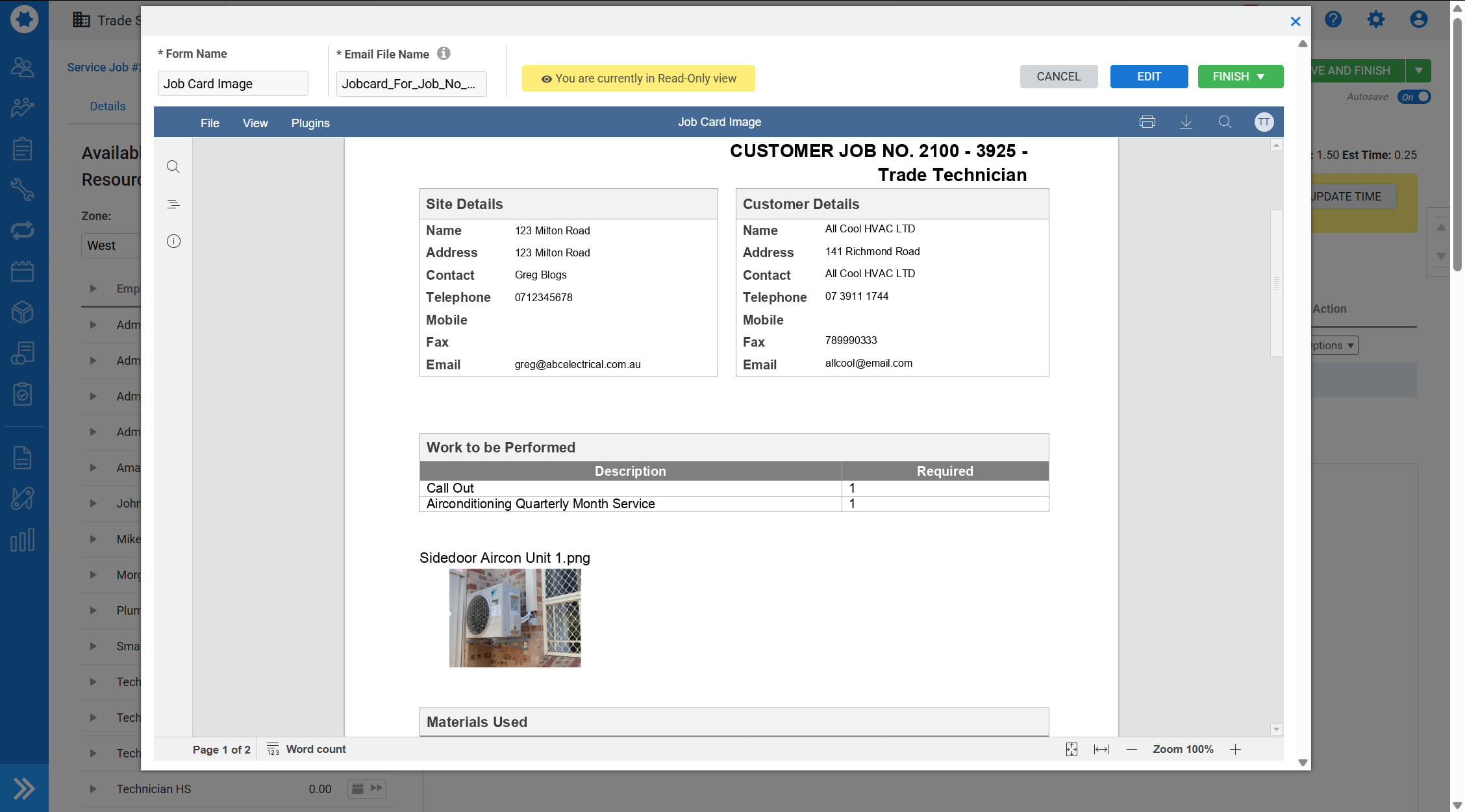Open the FINISH dropdown arrow
The image size is (1465, 812).
[1260, 76]
